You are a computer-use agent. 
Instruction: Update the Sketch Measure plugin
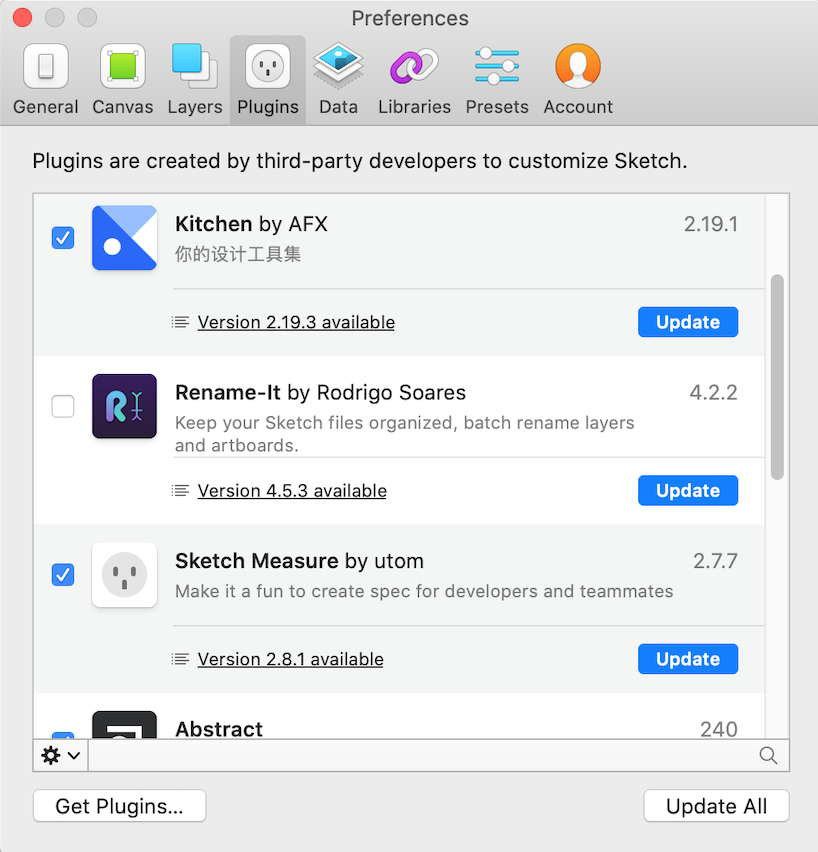pos(688,659)
